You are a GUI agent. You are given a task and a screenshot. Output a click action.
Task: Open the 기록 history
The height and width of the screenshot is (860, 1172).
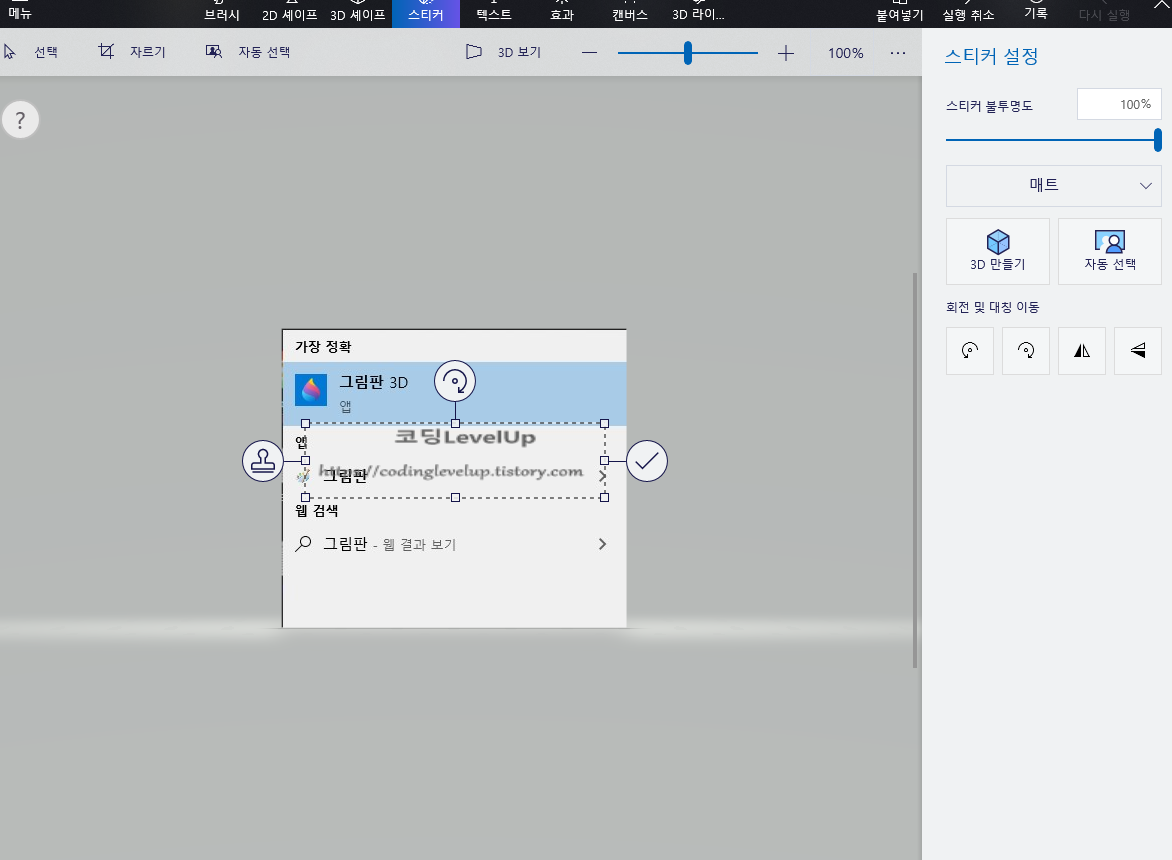pos(1035,12)
